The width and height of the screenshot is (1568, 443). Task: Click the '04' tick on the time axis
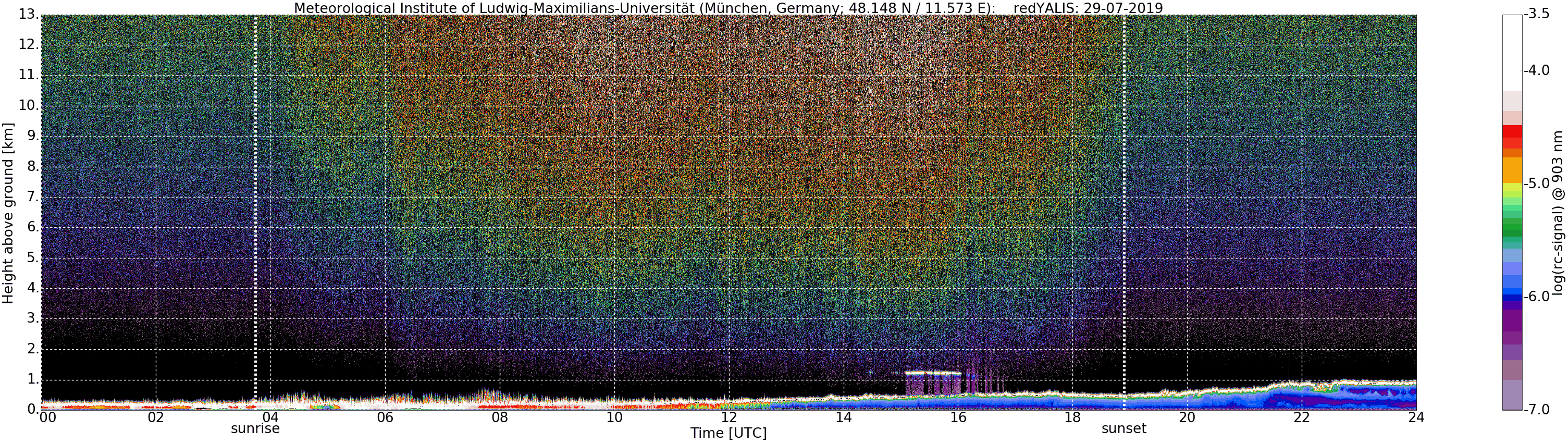coord(270,417)
